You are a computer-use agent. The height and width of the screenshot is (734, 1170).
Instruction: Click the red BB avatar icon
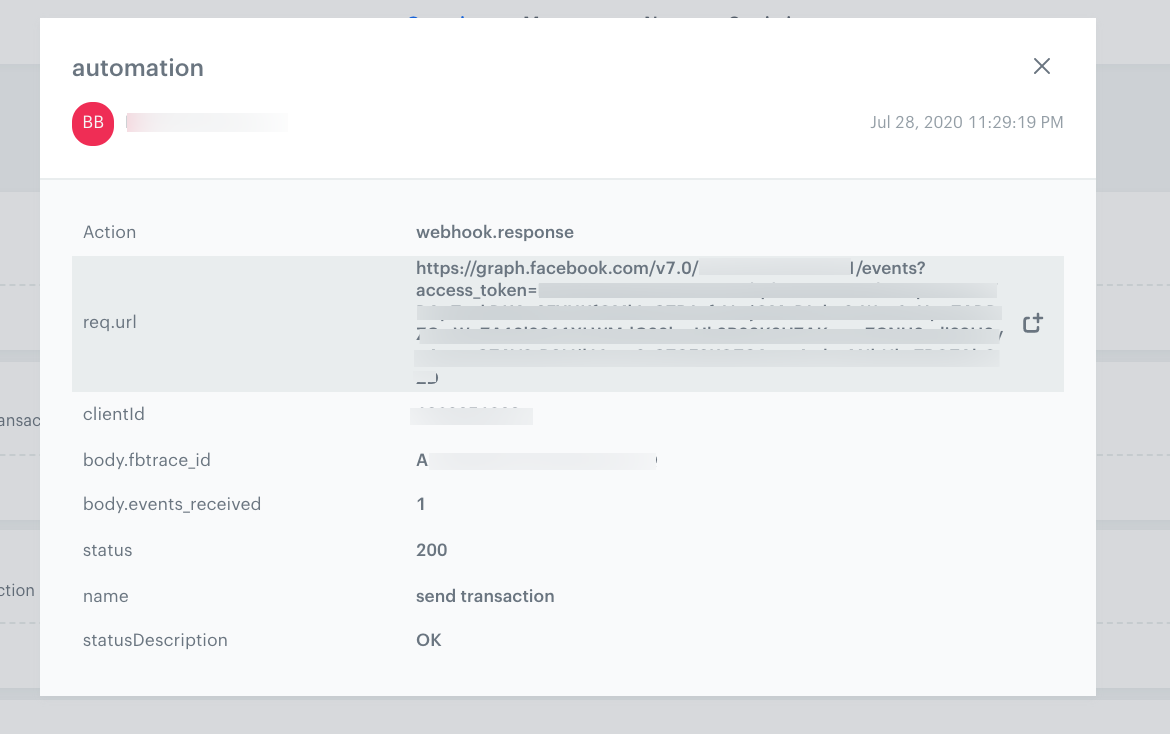click(92, 123)
